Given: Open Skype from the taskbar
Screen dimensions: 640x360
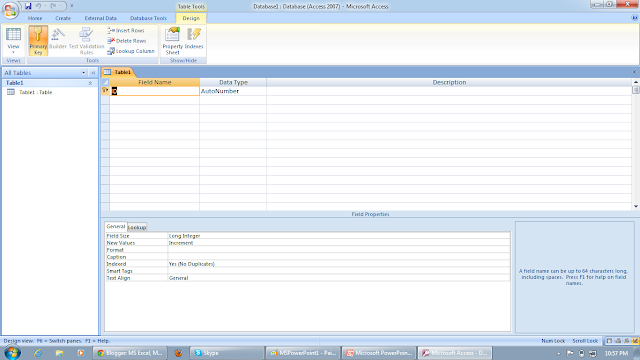Looking at the screenshot, I should [227, 353].
